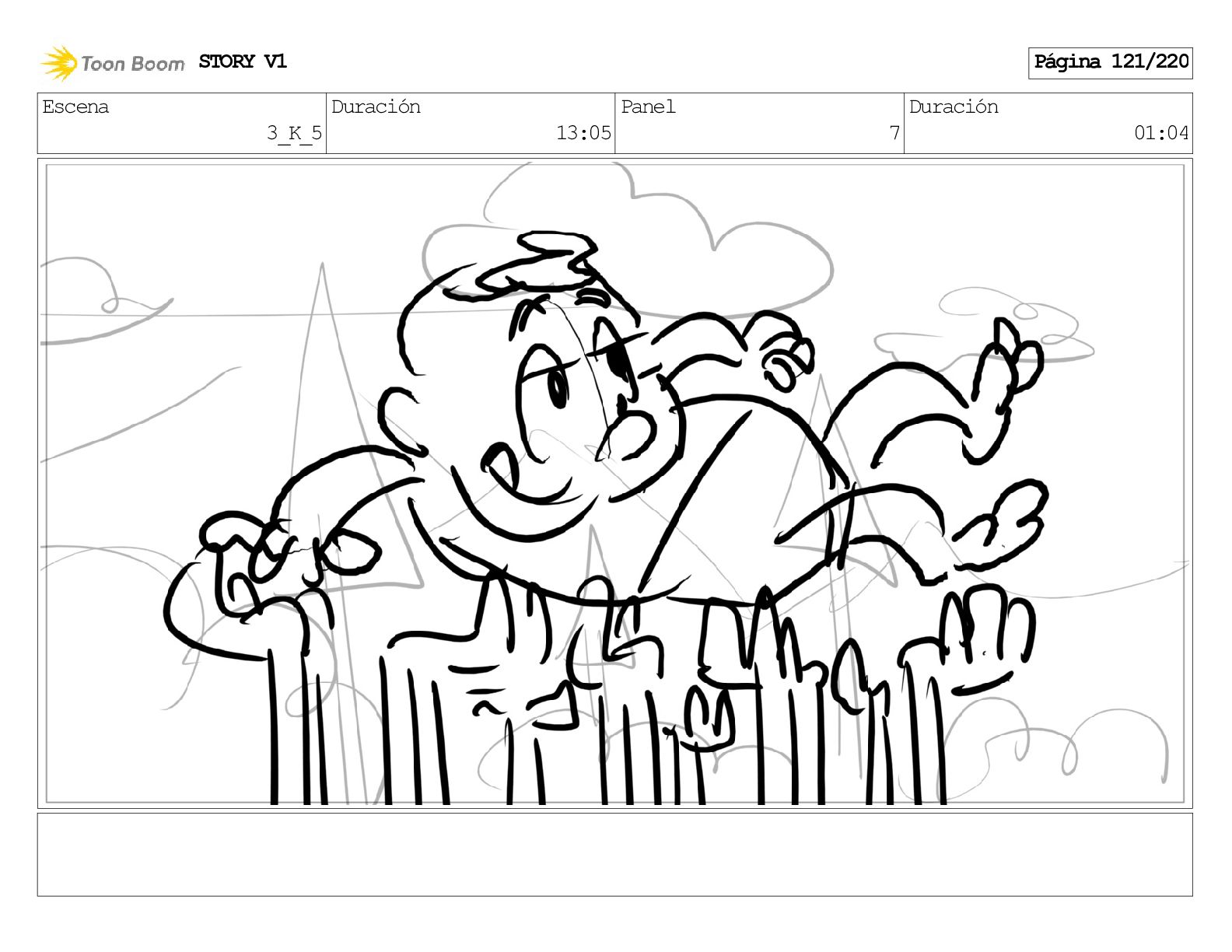
Task: Select the STORY V1 title text
Action: pos(243,61)
